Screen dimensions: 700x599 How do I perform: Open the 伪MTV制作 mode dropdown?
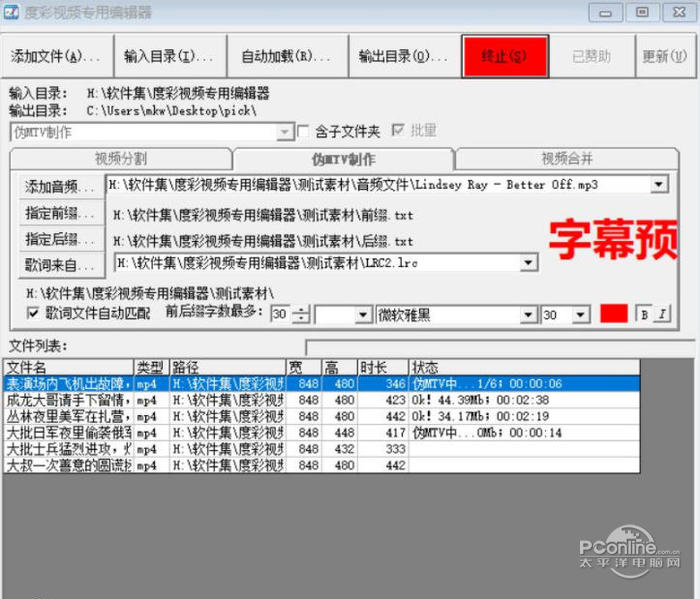point(284,132)
